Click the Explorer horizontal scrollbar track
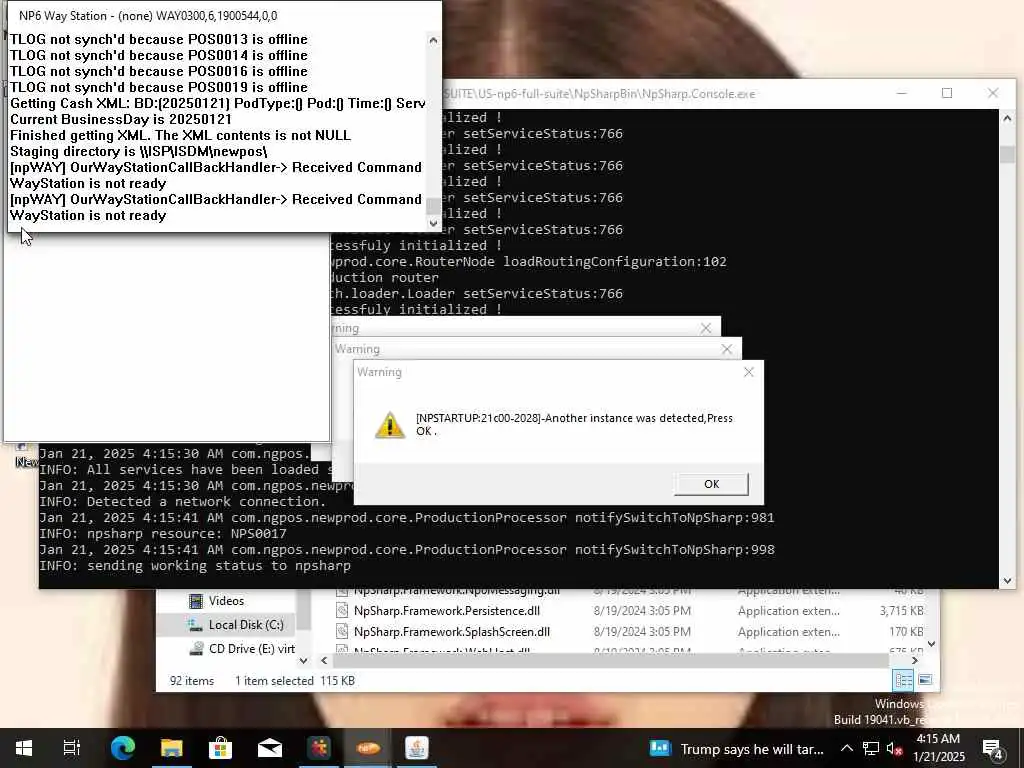The image size is (1024, 768). coord(611,661)
